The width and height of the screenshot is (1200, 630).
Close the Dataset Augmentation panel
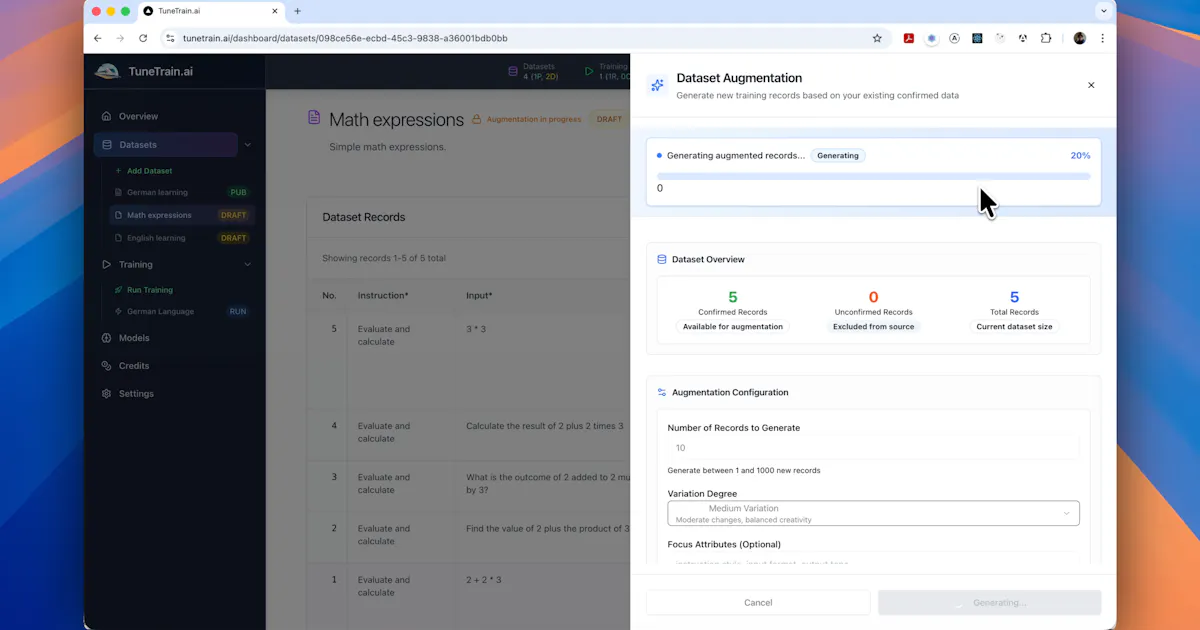pos(1091,85)
